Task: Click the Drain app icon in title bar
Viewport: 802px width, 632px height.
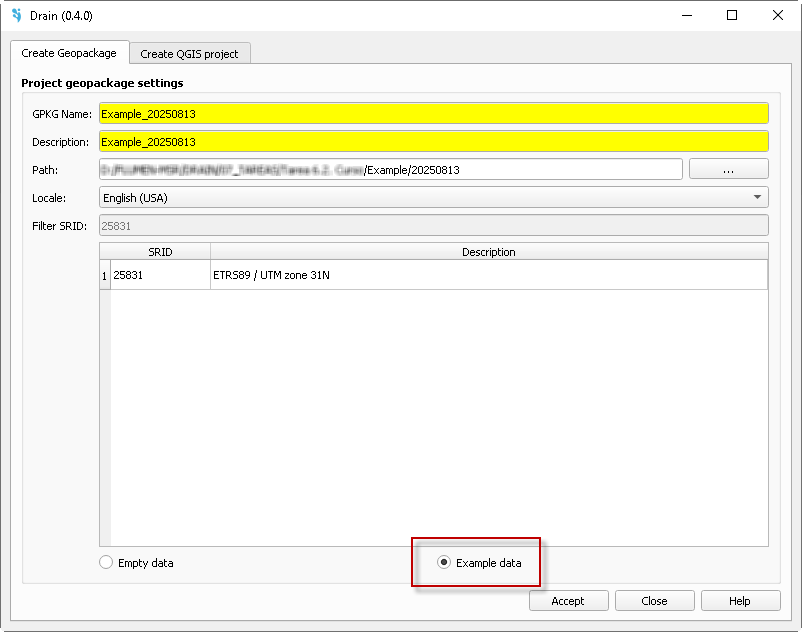Action: click(16, 16)
